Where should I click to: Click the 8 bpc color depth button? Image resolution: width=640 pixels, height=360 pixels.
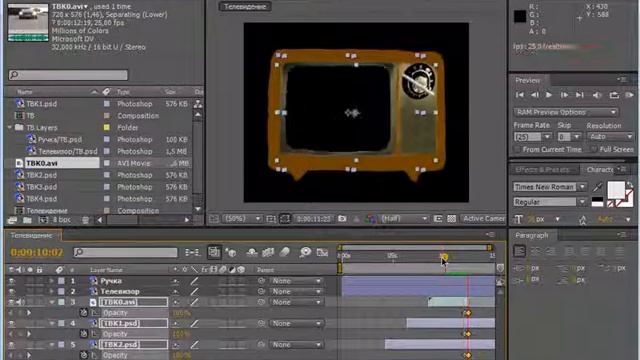62,220
